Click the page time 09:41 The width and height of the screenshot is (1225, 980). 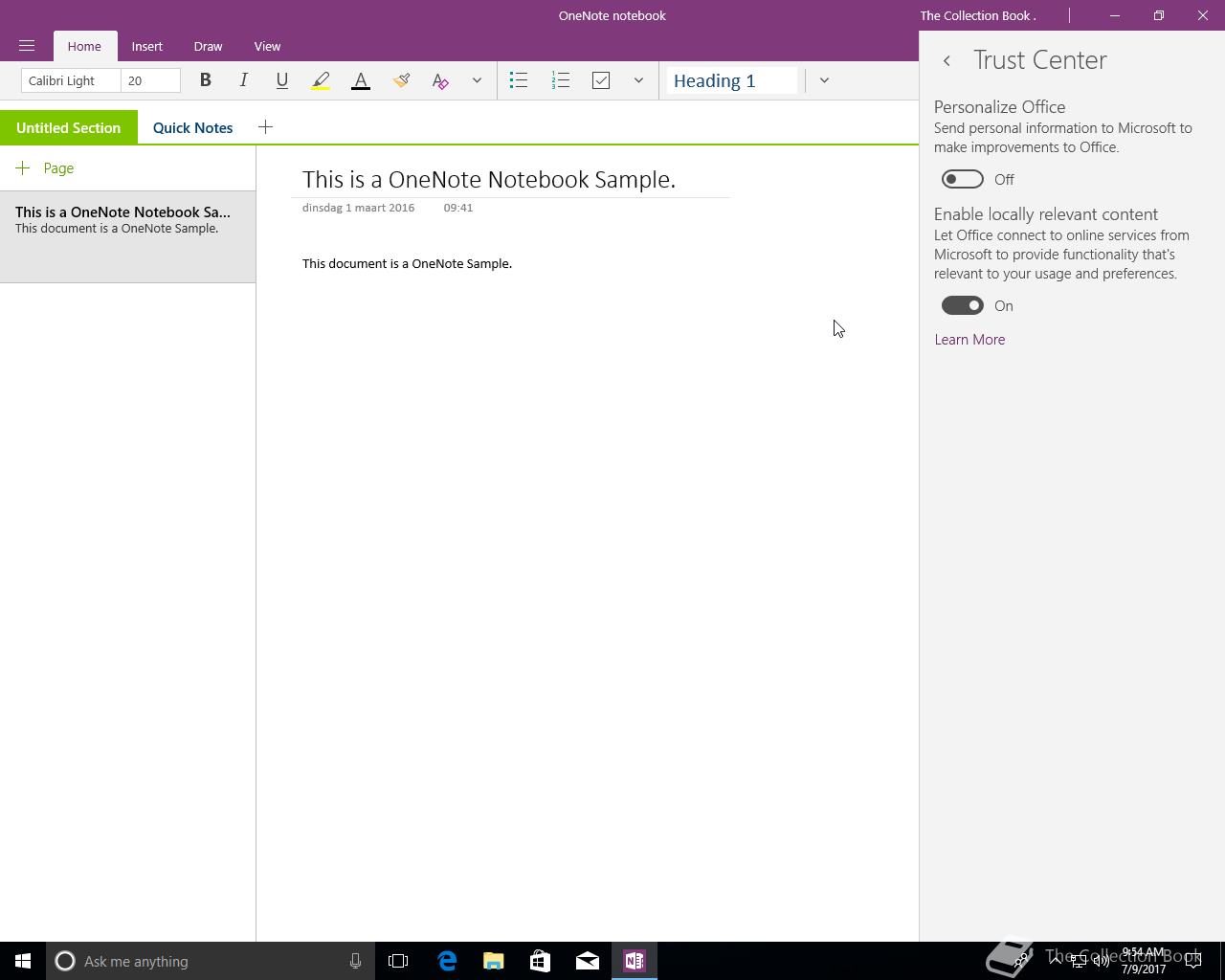pos(458,208)
